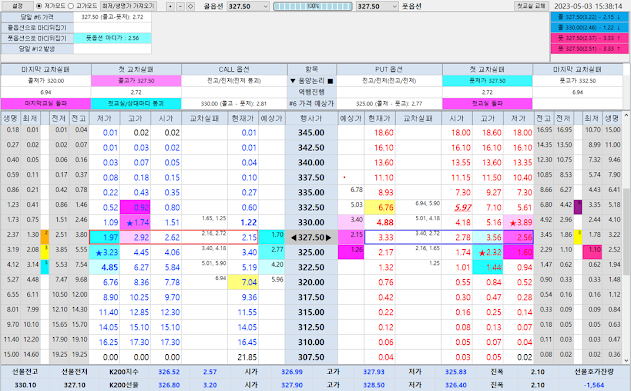
Task: Click the starred put high 2.32 cell
Action: 487,253
